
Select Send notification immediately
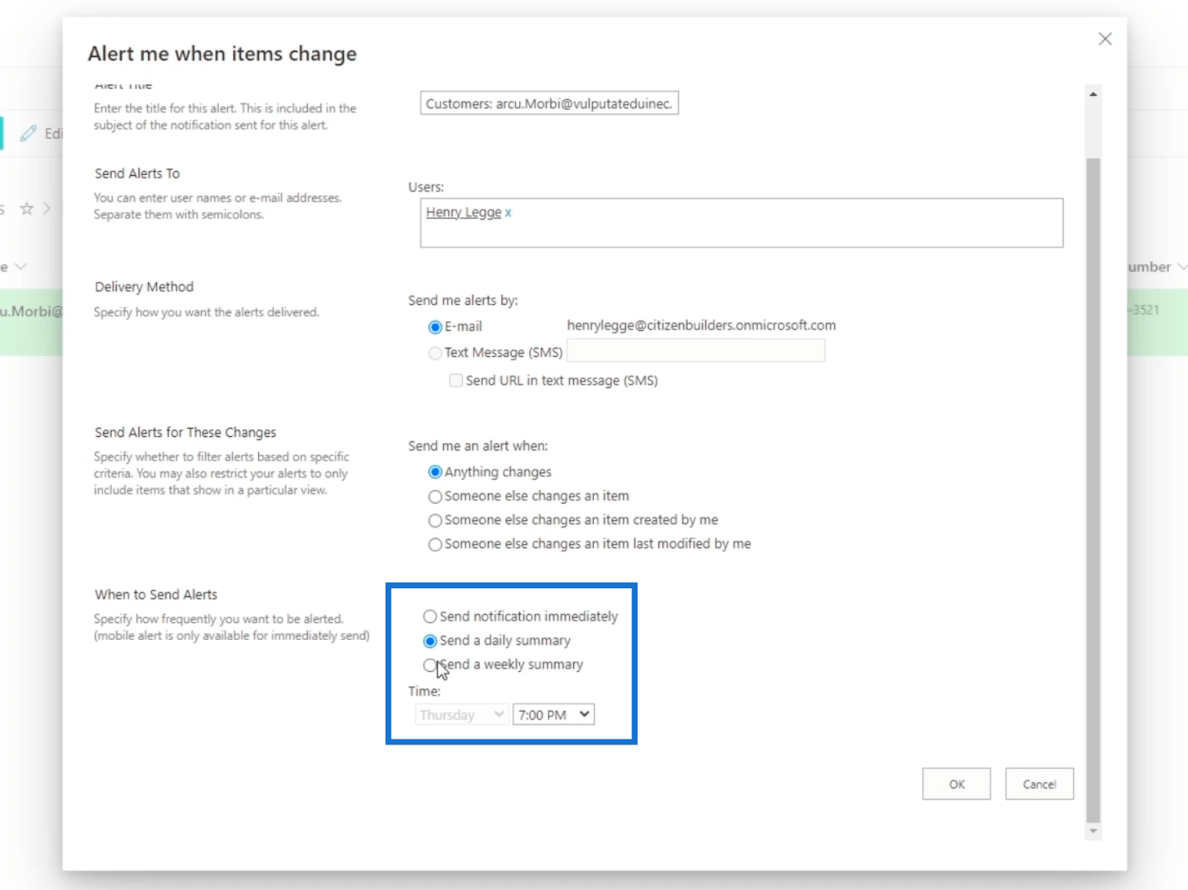[x=430, y=617]
